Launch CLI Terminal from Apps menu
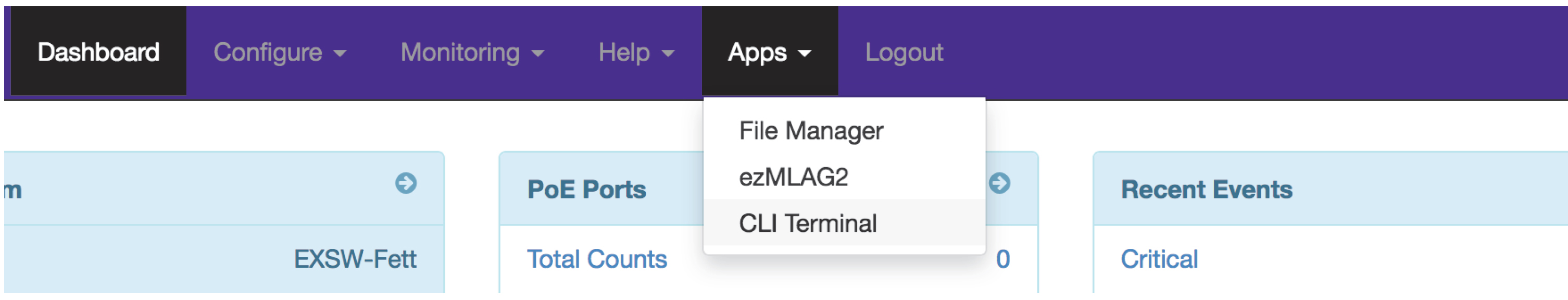Image resolution: width=1568 pixels, height=300 pixels. pyautogui.click(x=844, y=223)
